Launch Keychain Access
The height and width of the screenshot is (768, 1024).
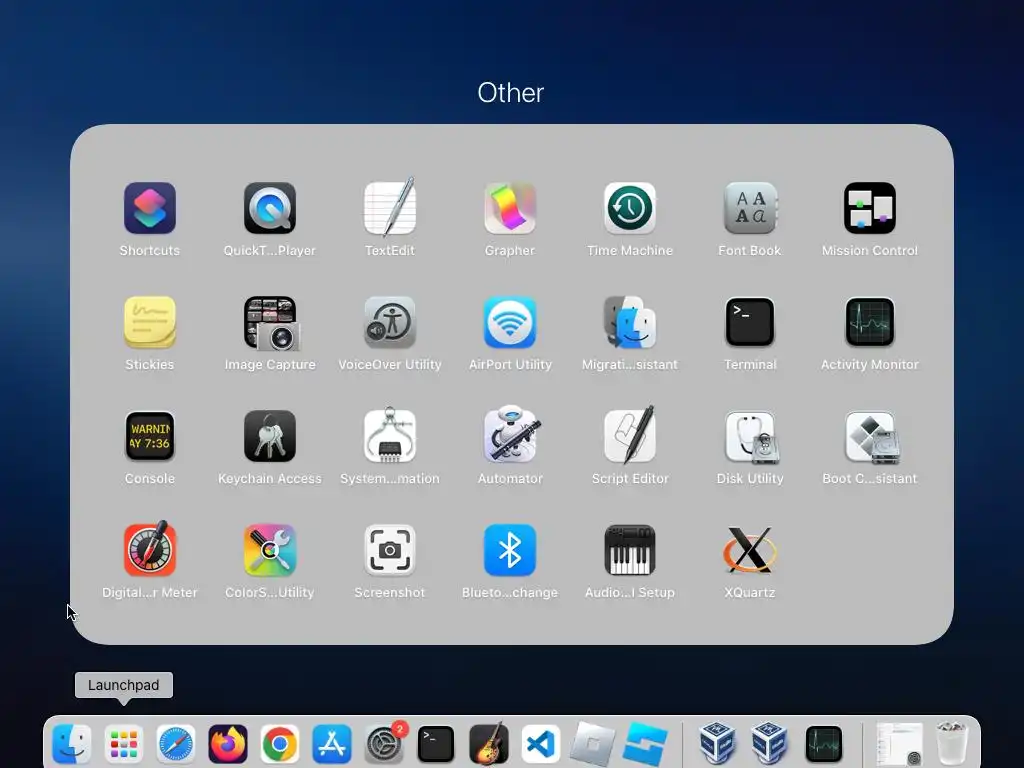tap(270, 436)
